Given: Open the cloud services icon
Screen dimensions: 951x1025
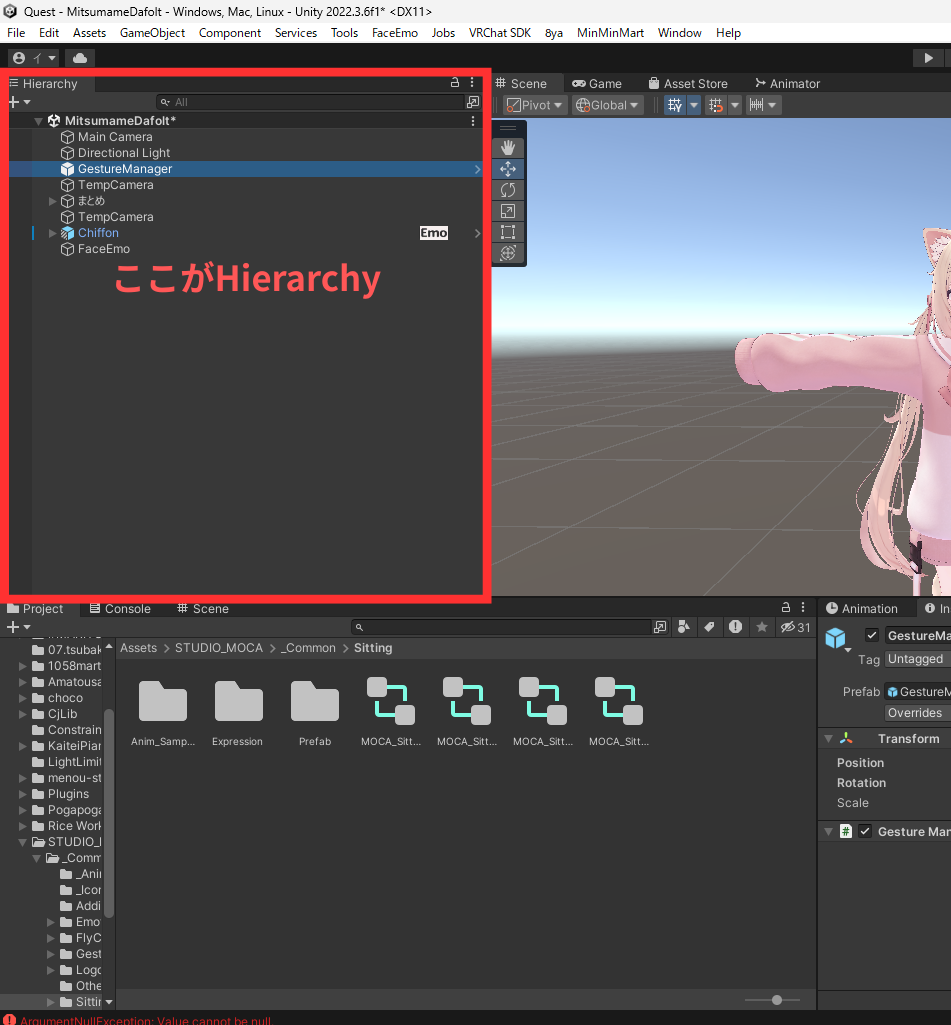Looking at the screenshot, I should tap(80, 58).
